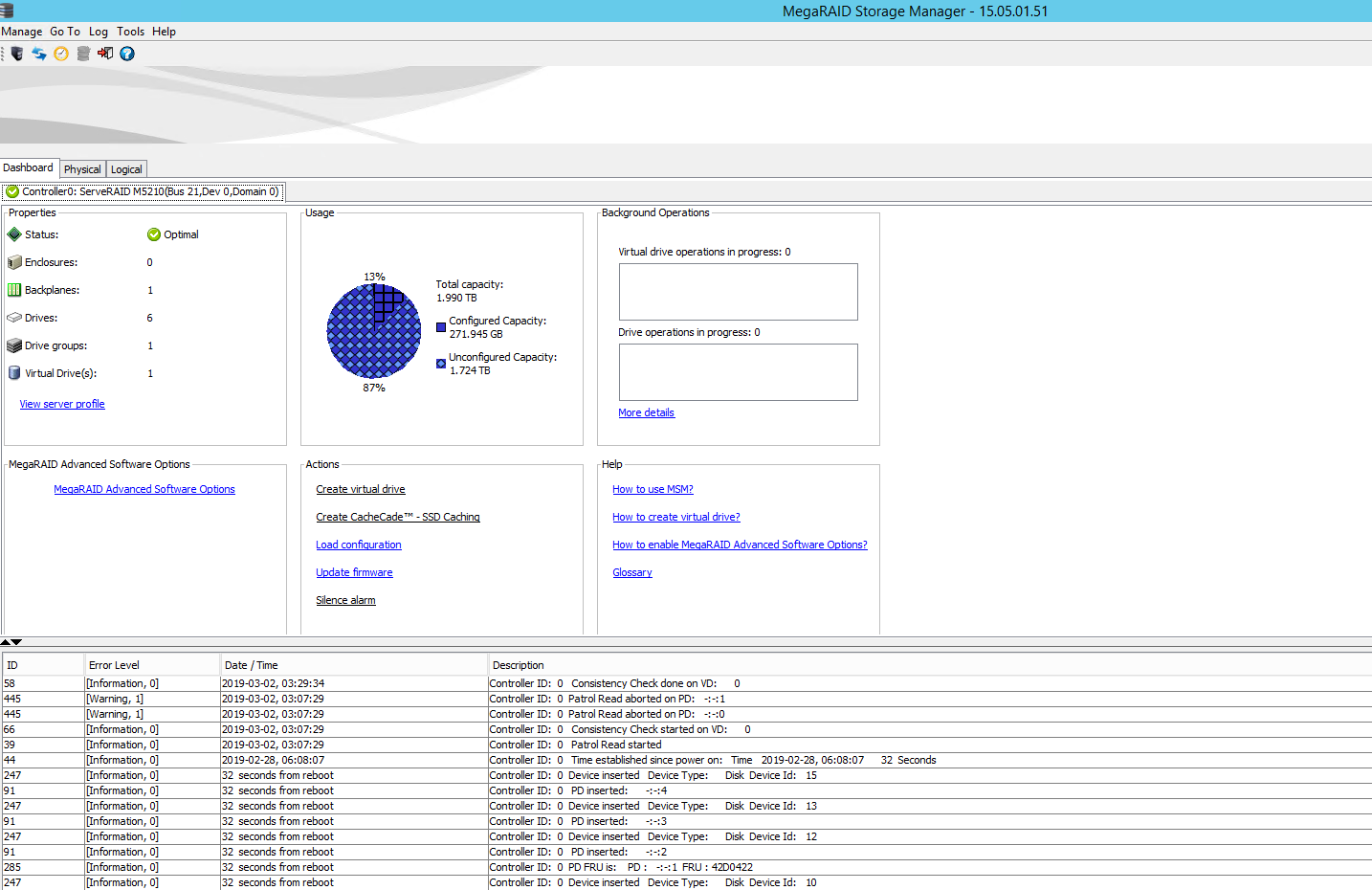Click the capacity usage pie chart
The height and width of the screenshot is (890, 1372).
pyautogui.click(x=374, y=331)
